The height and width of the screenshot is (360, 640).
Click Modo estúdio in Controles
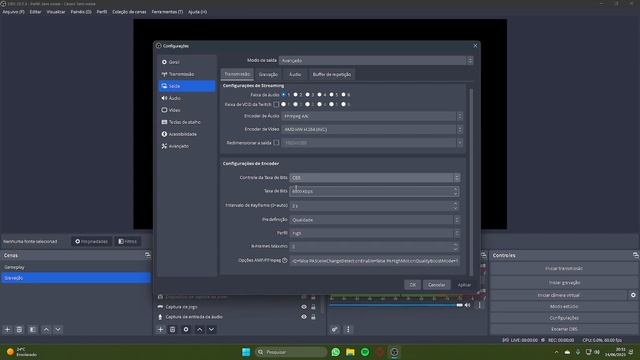tap(564, 306)
